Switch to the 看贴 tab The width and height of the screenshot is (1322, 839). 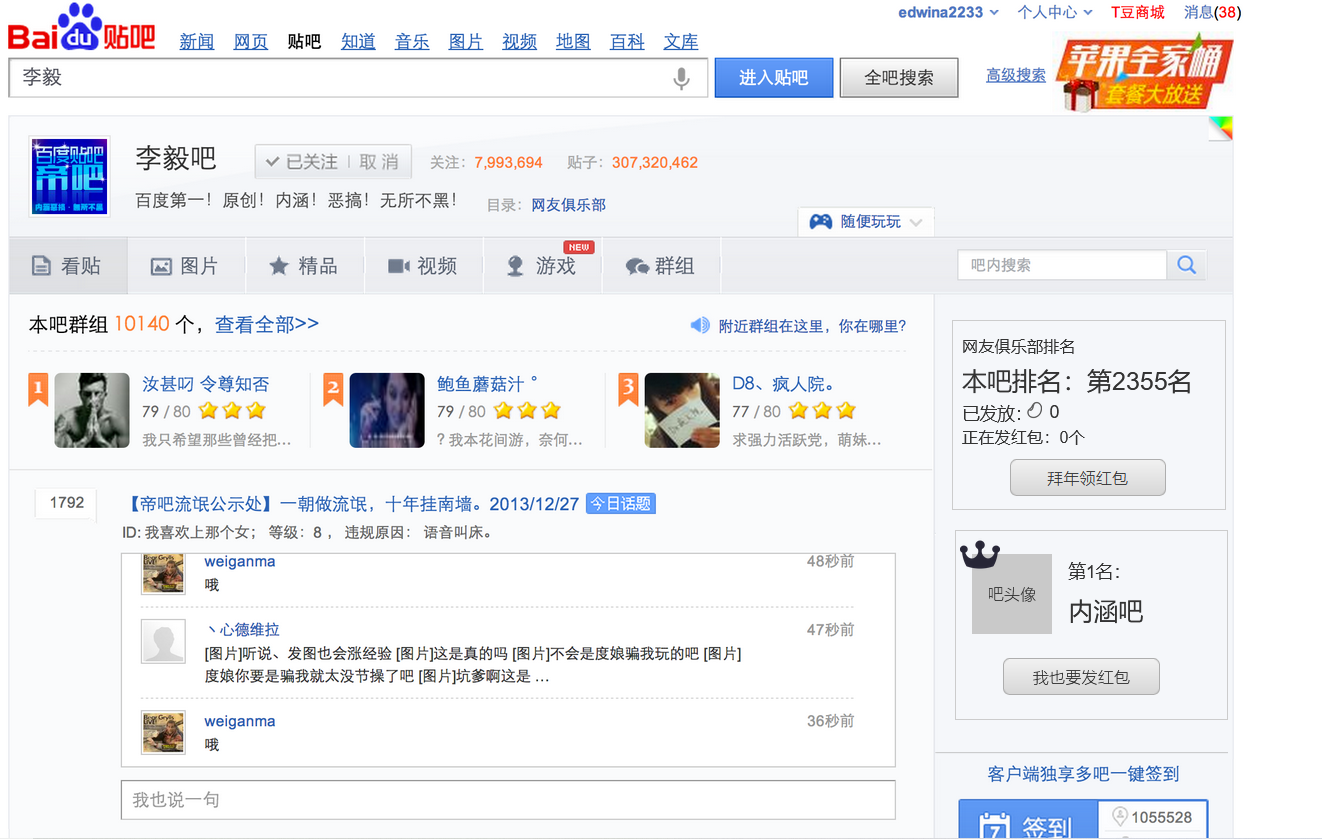(68, 266)
